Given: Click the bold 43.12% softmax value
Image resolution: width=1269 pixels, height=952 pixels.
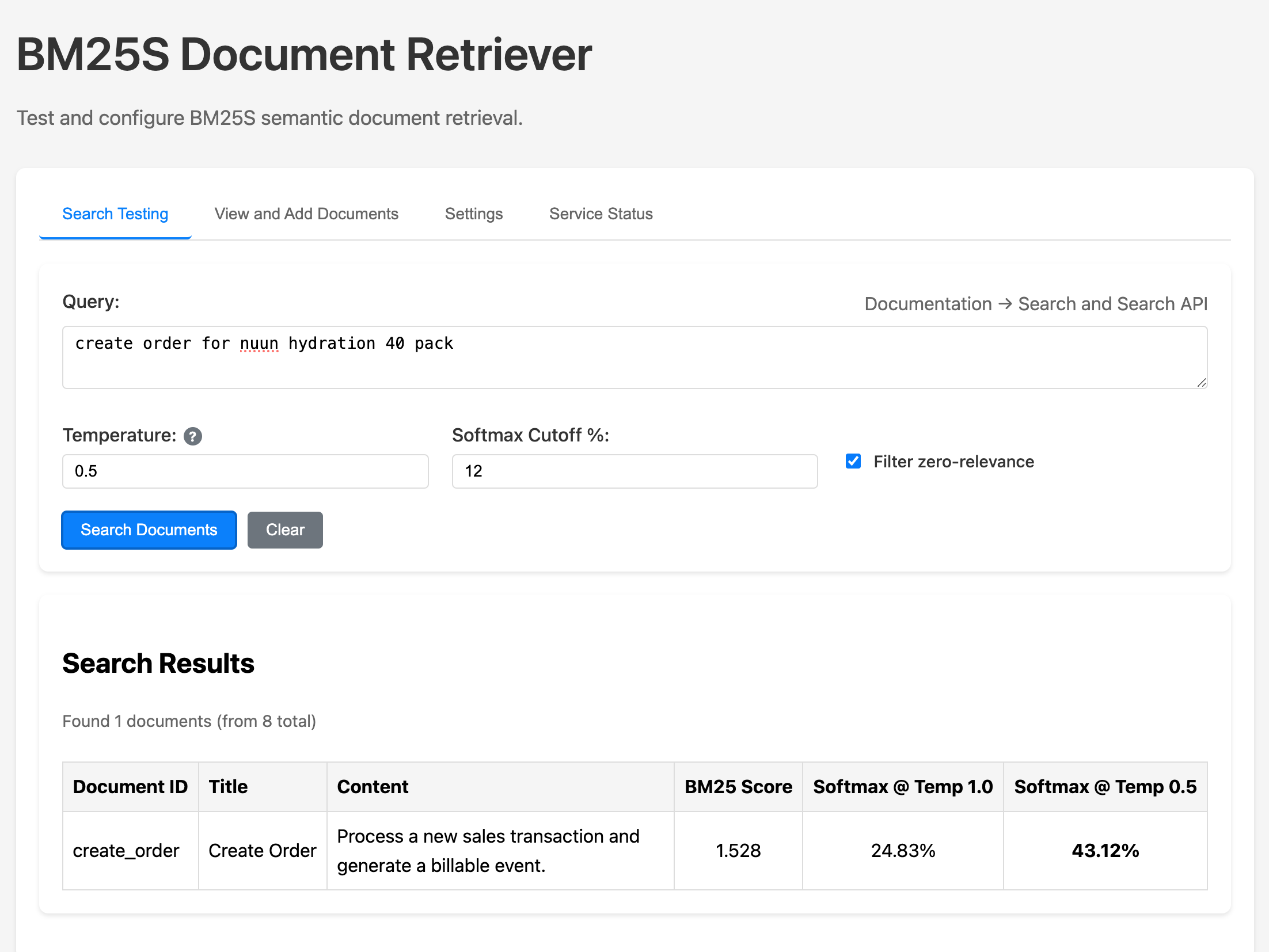Looking at the screenshot, I should coord(1105,851).
